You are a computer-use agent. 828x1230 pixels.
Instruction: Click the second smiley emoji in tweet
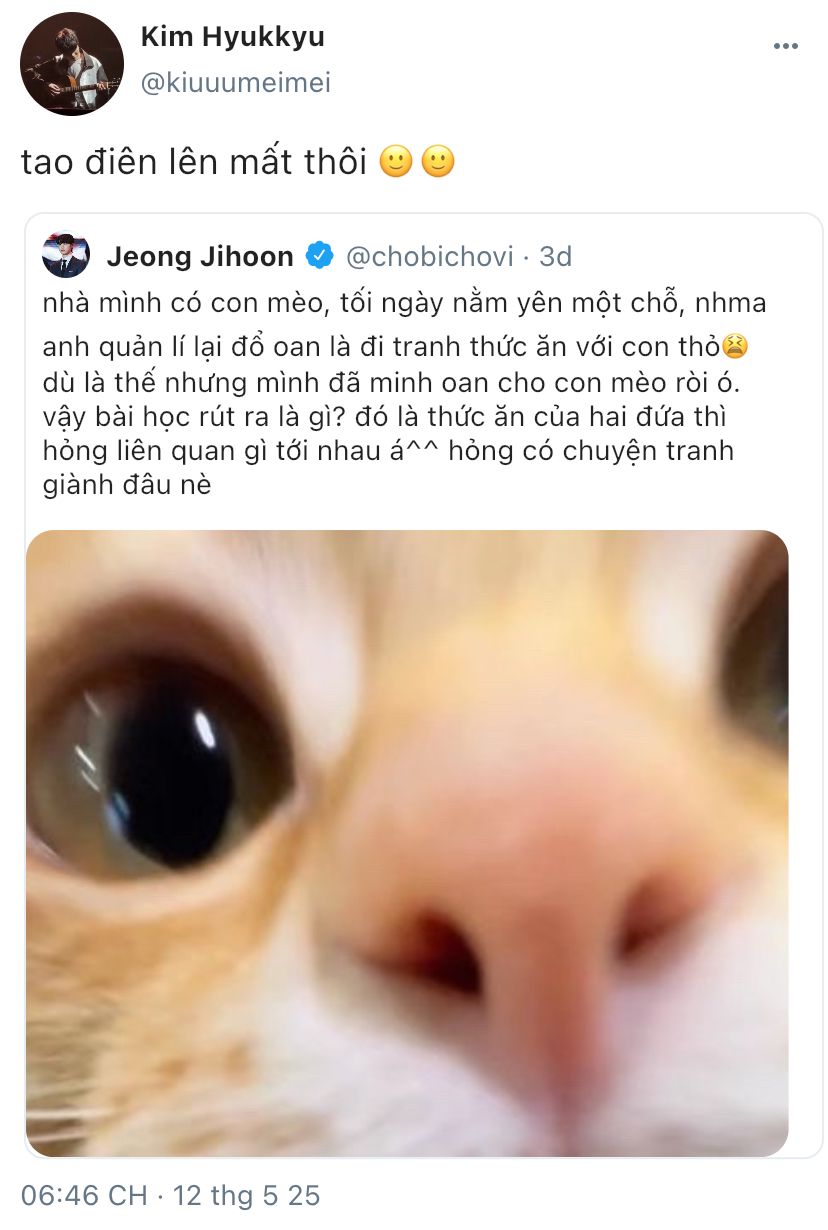coord(438,163)
